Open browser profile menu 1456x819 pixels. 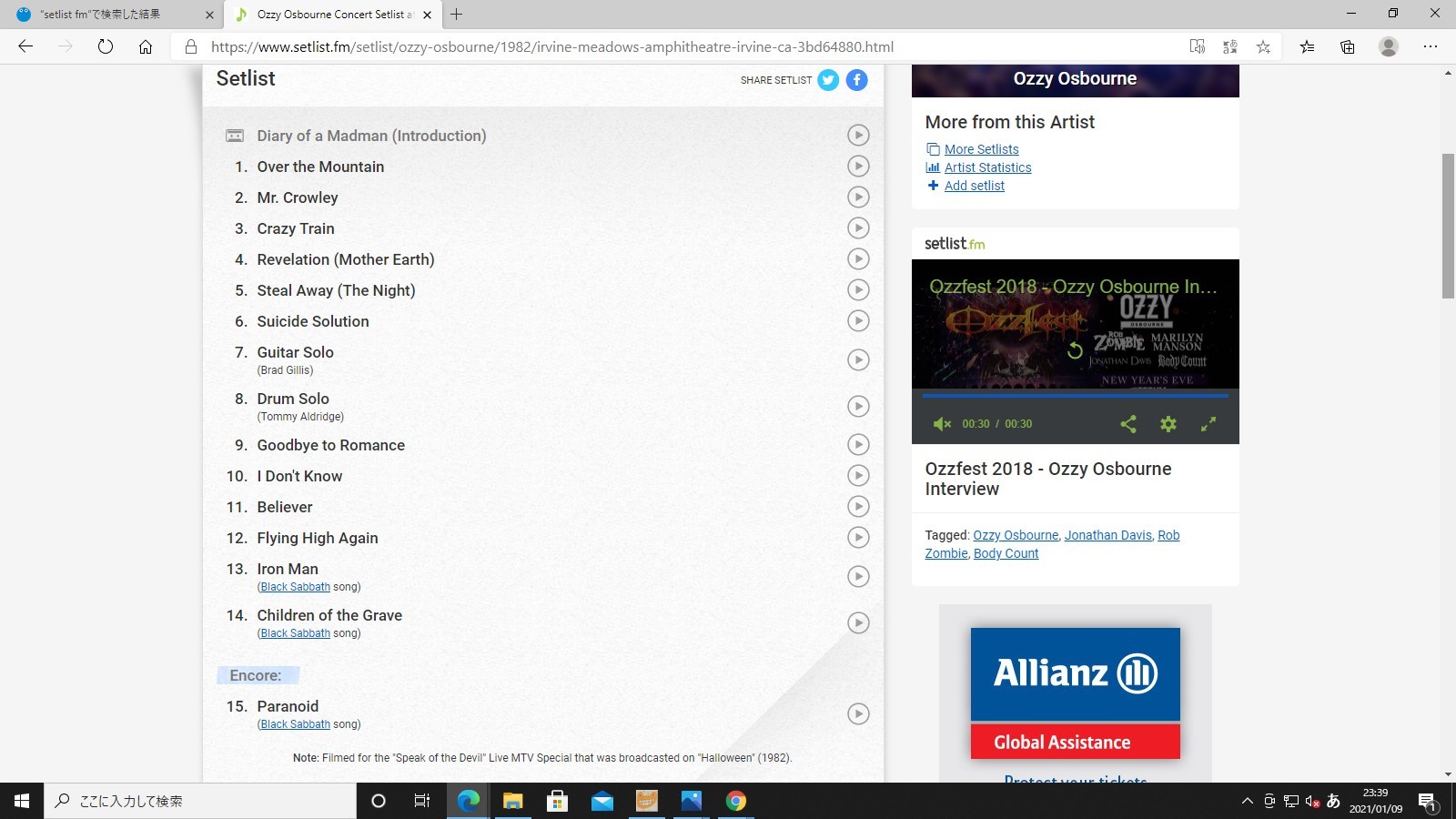[x=1389, y=46]
